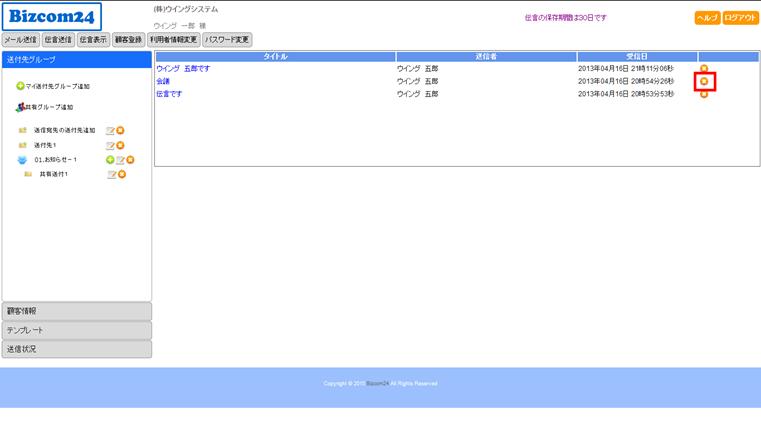Click the ヘルプ button
This screenshot has height=443, width=761.
(706, 18)
